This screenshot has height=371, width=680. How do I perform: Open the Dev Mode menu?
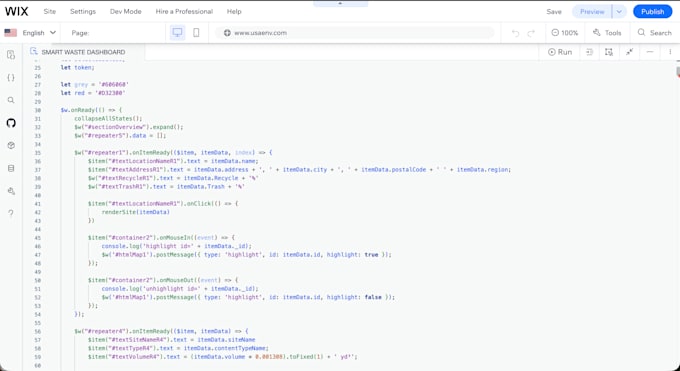126,12
